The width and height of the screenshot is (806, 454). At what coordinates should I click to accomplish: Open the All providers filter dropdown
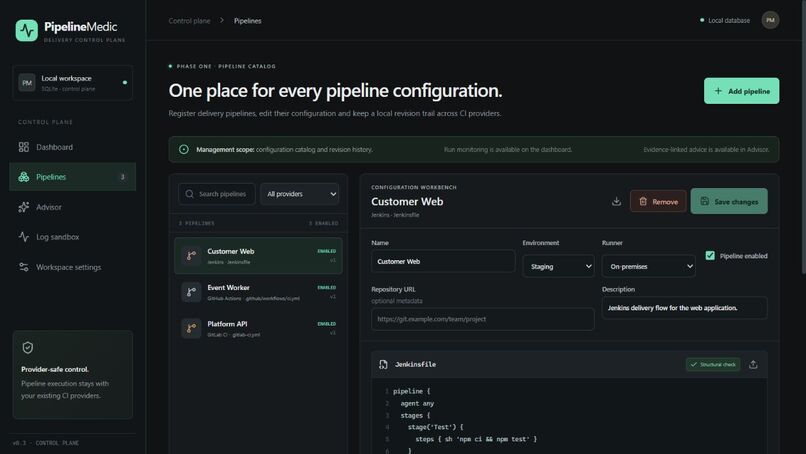[300, 194]
